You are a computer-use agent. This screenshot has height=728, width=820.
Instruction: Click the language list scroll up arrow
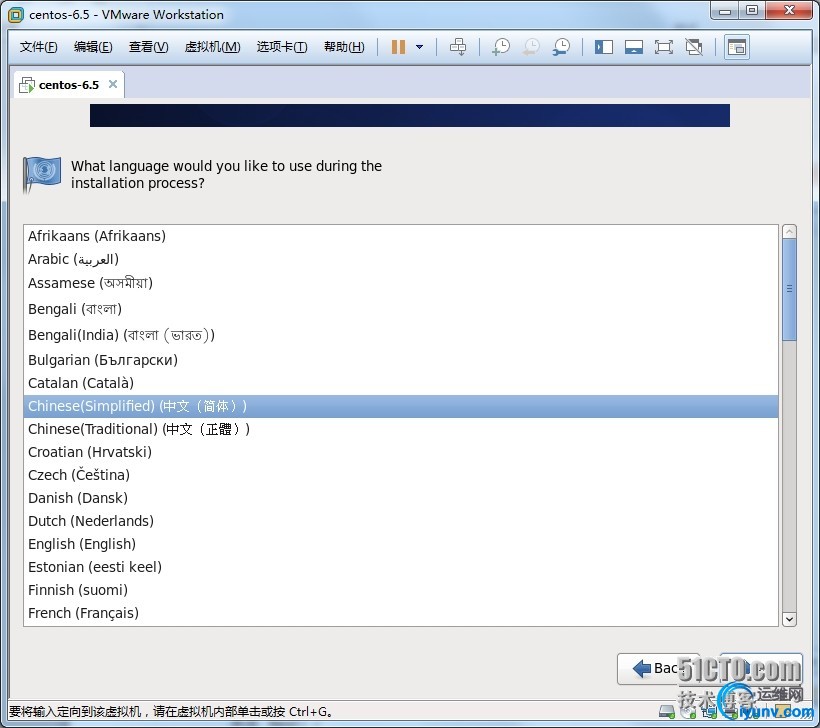[x=789, y=231]
